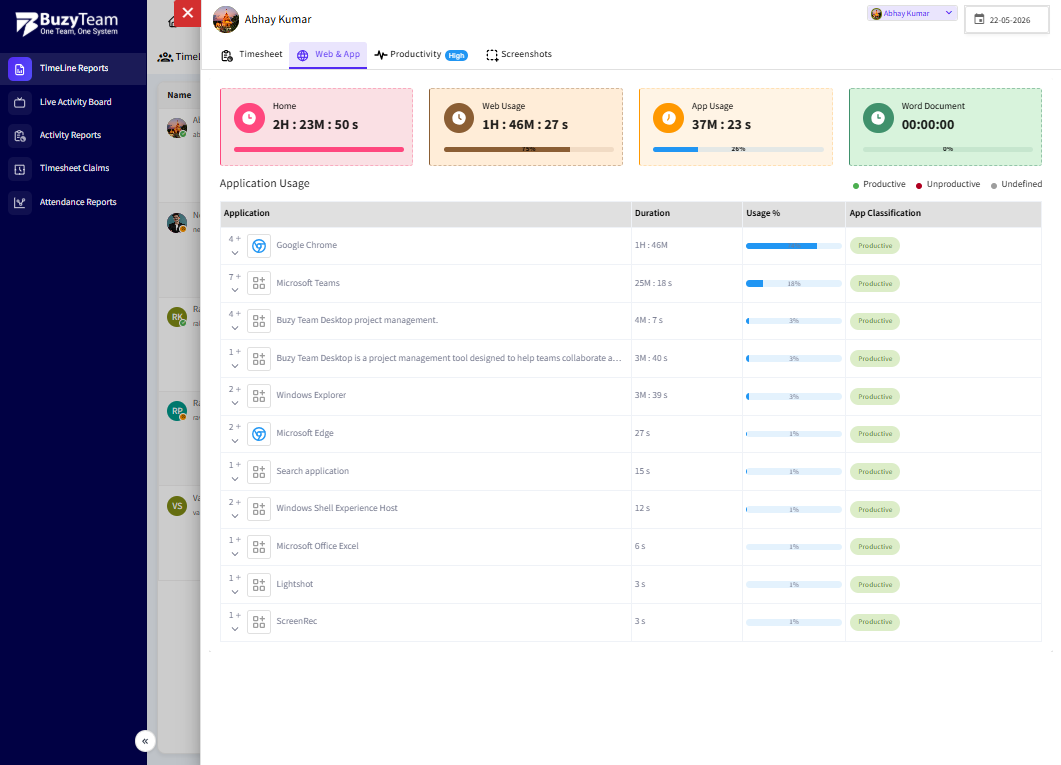Open TimeLine Reports sidebar icon
Screen dimensions: 1061x765
(20, 68)
